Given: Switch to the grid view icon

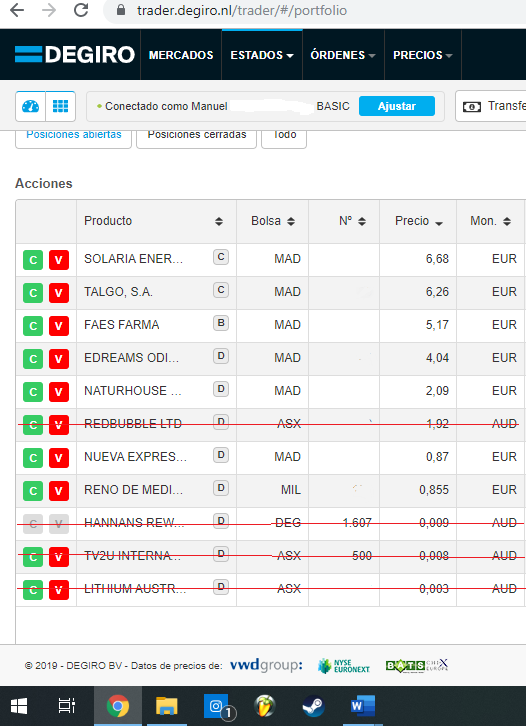Looking at the screenshot, I should pyautogui.click(x=60, y=106).
